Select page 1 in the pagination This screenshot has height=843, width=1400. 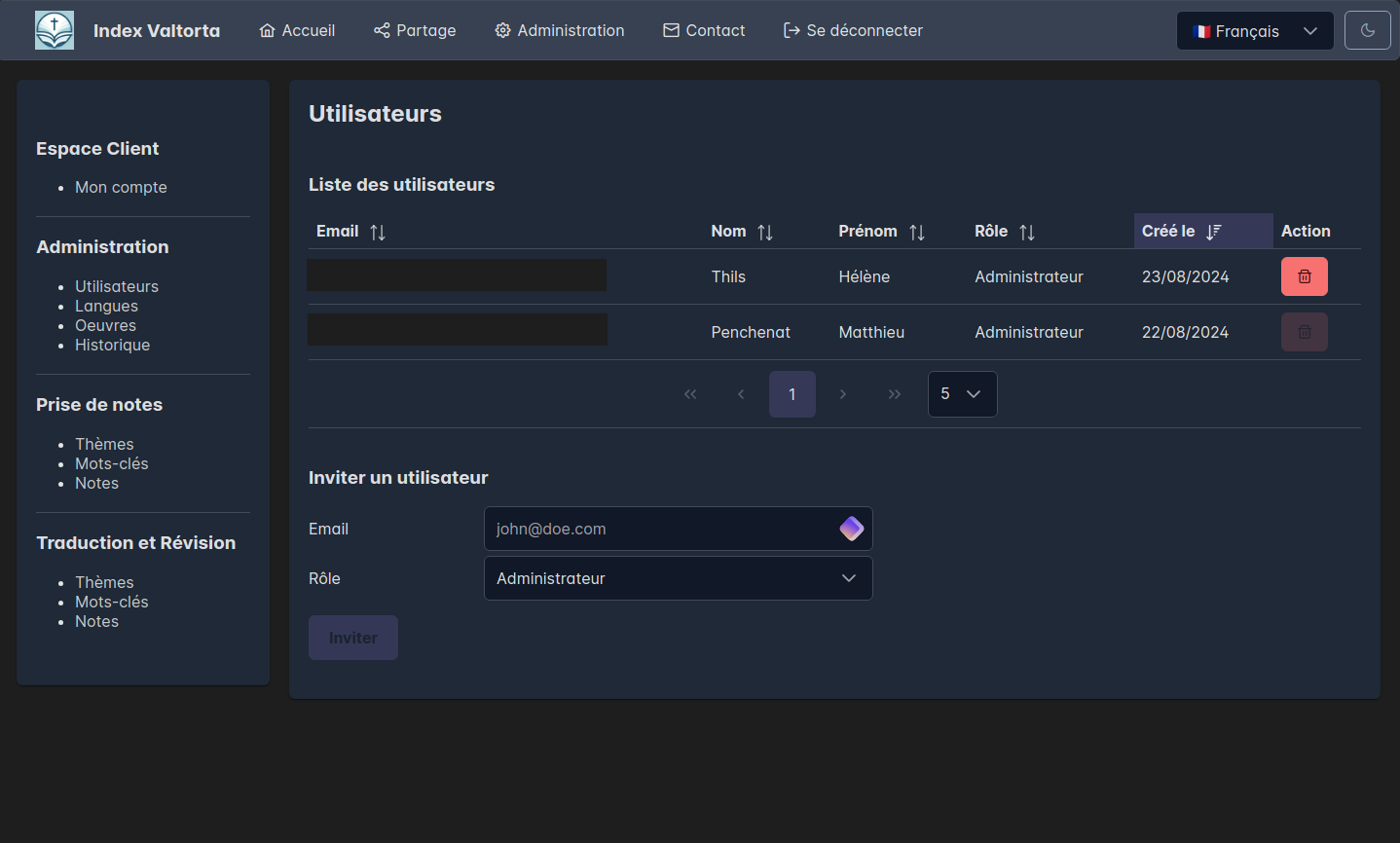click(x=792, y=394)
